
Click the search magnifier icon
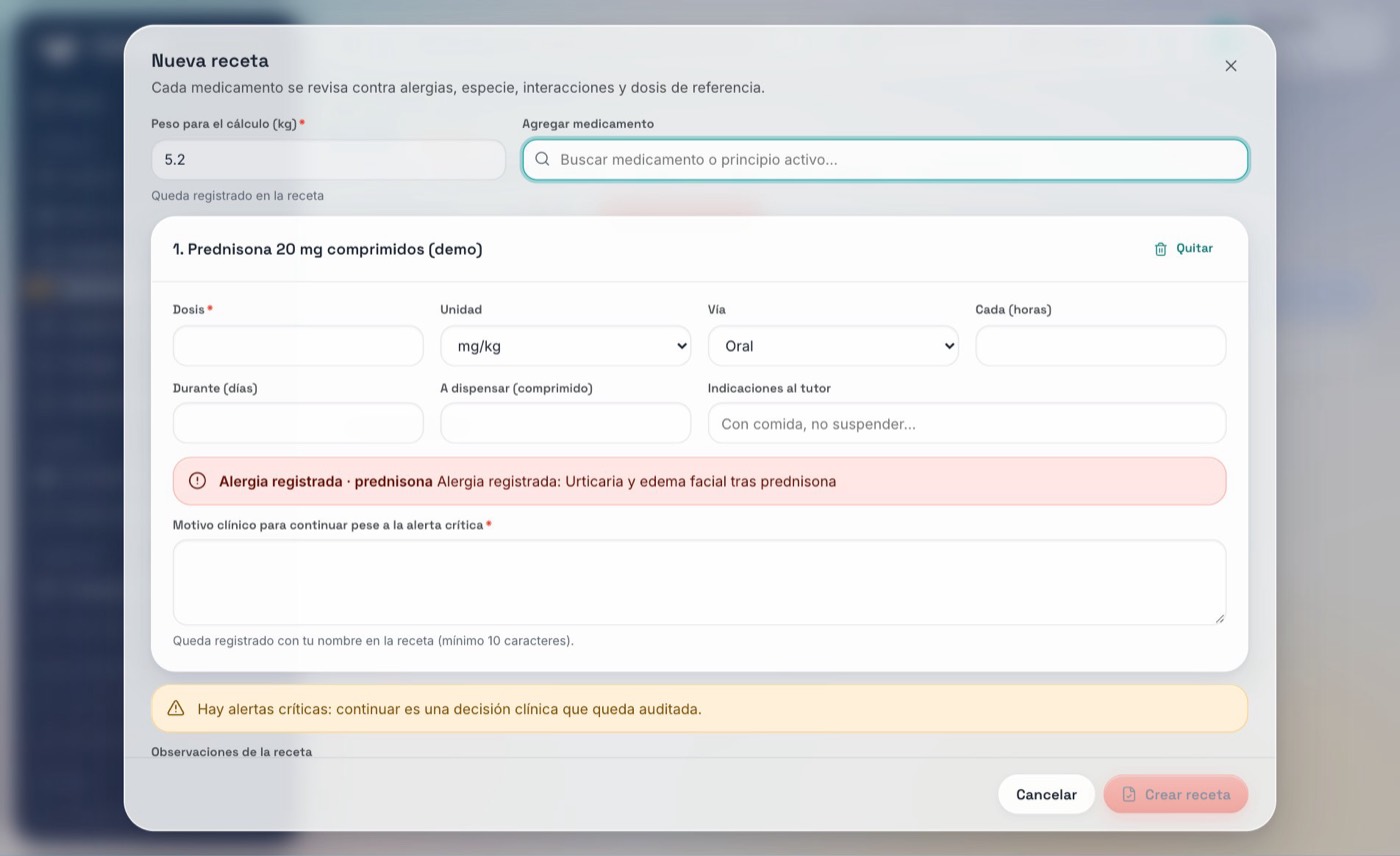click(542, 159)
